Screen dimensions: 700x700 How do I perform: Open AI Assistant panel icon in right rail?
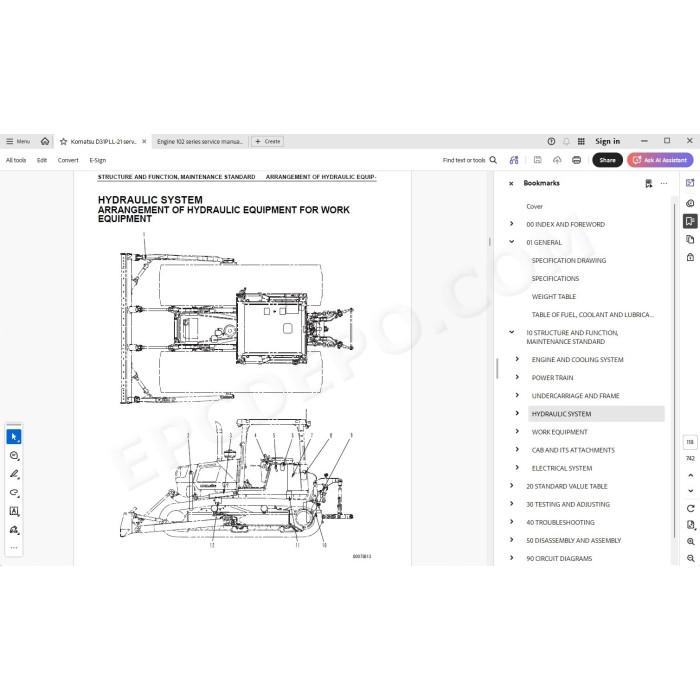coord(690,183)
